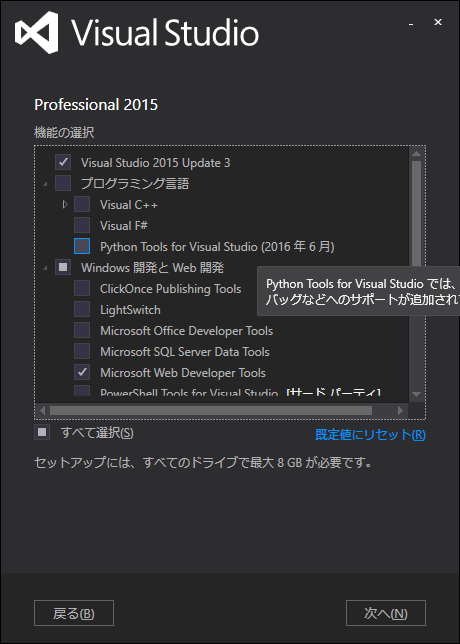
Task: Click the feature list horizontal scrollbar thumb
Action: [211, 410]
